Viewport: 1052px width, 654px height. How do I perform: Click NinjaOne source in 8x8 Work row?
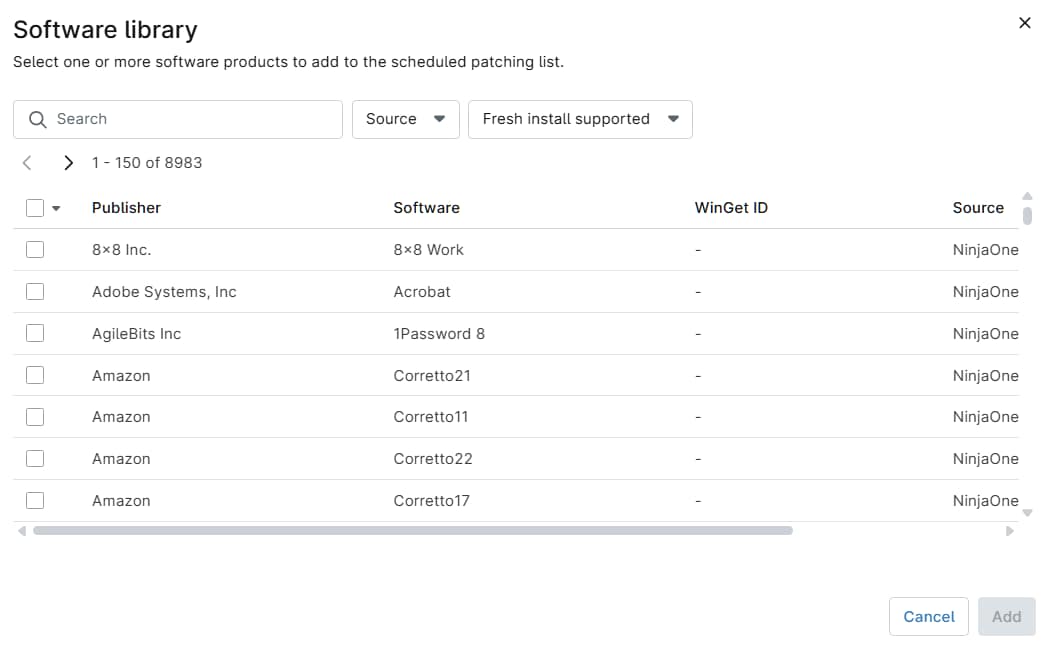(x=986, y=250)
